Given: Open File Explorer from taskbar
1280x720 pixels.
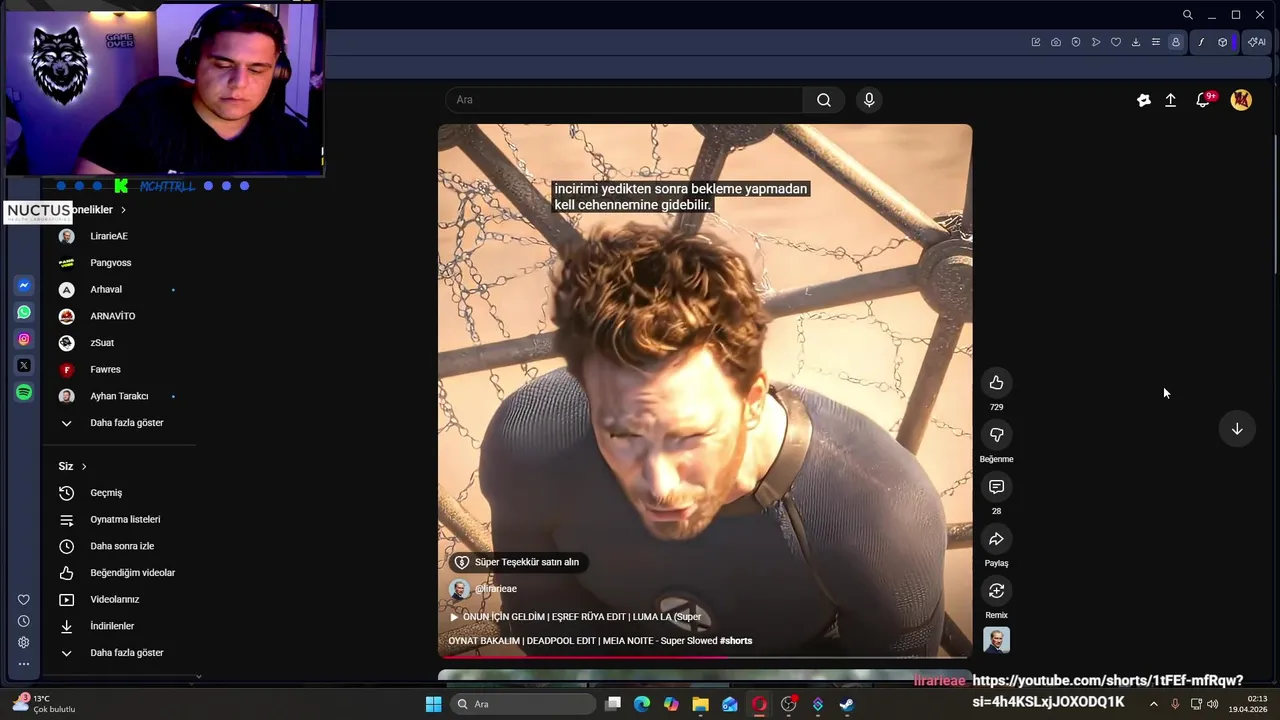Looking at the screenshot, I should click(700, 704).
